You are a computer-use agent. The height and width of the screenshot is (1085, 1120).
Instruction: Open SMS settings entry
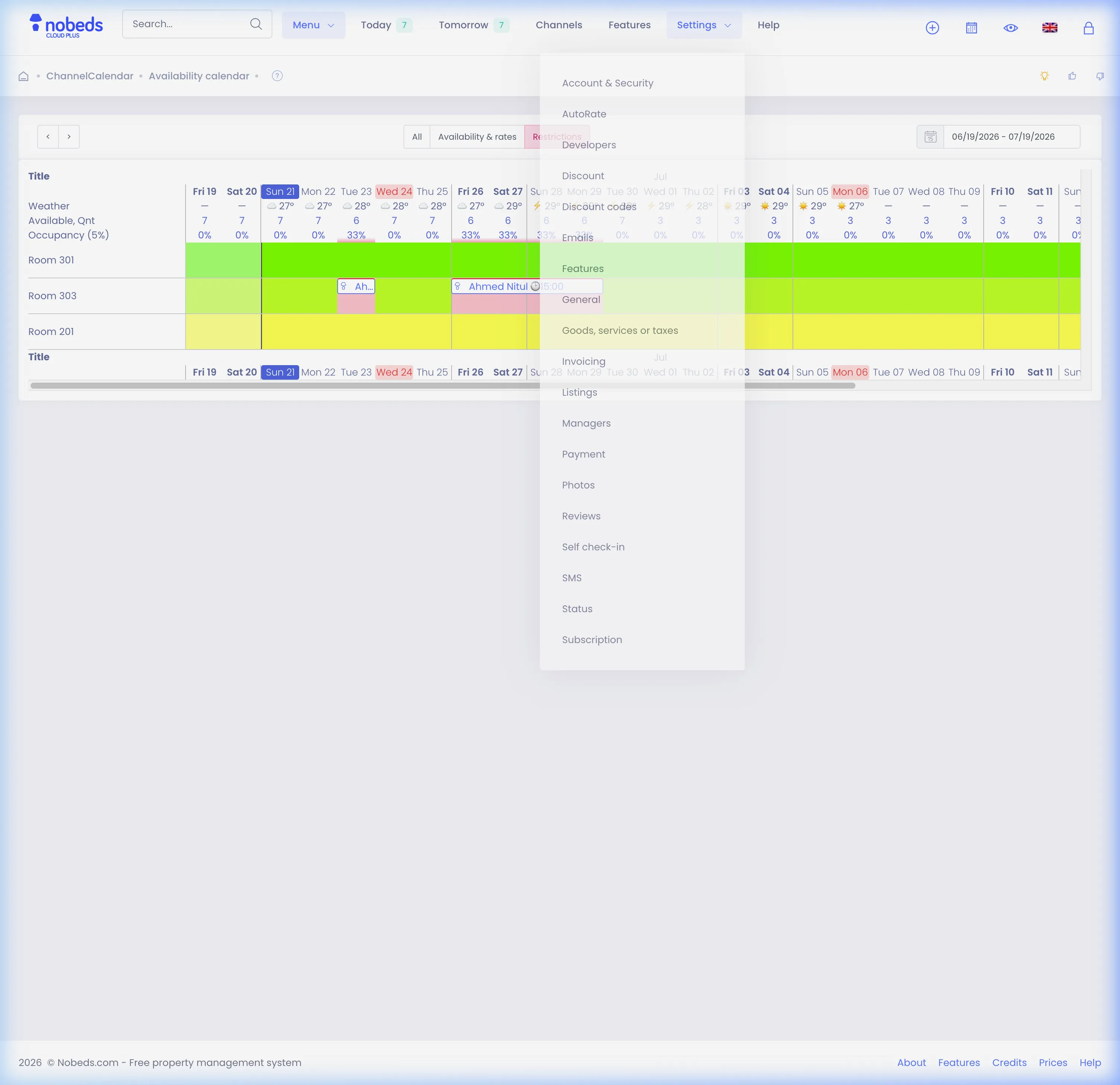(572, 578)
